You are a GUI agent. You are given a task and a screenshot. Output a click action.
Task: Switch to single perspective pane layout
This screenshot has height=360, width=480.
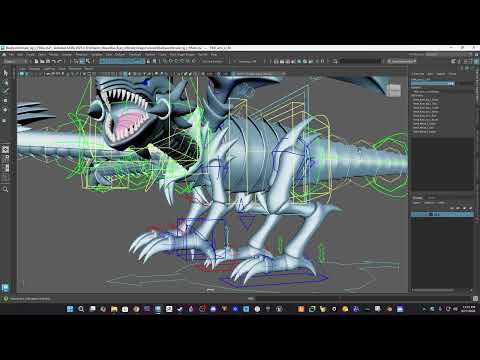tap(6, 150)
